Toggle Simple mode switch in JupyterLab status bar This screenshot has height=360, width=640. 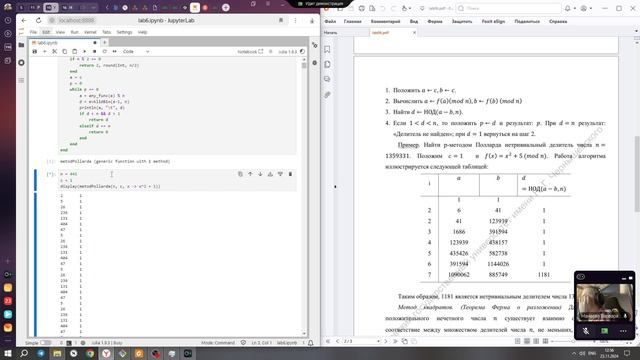tap(45, 343)
